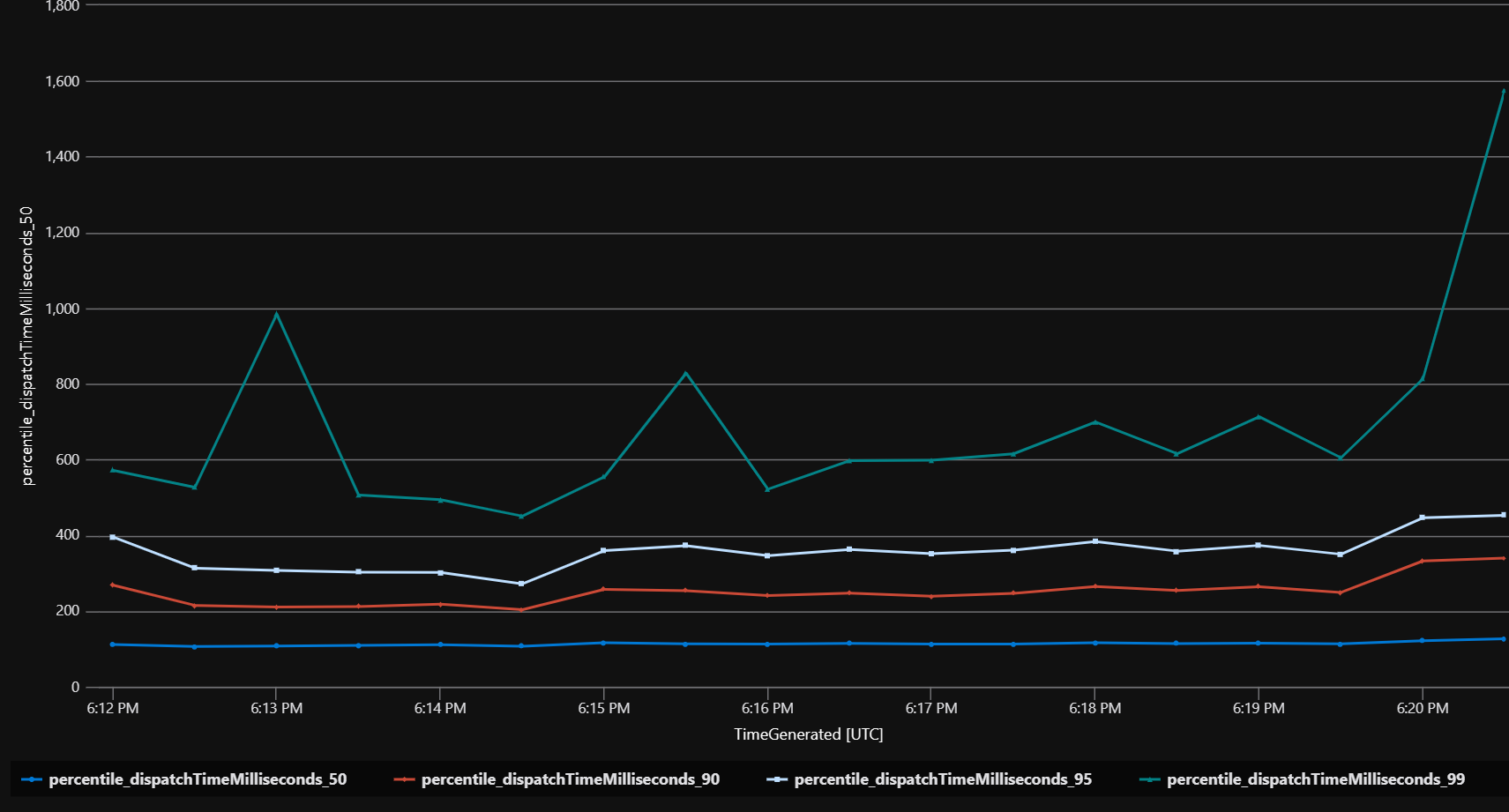This screenshot has width=1509, height=812.
Task: Click the 1,400 y-axis label
Action: click(62, 157)
